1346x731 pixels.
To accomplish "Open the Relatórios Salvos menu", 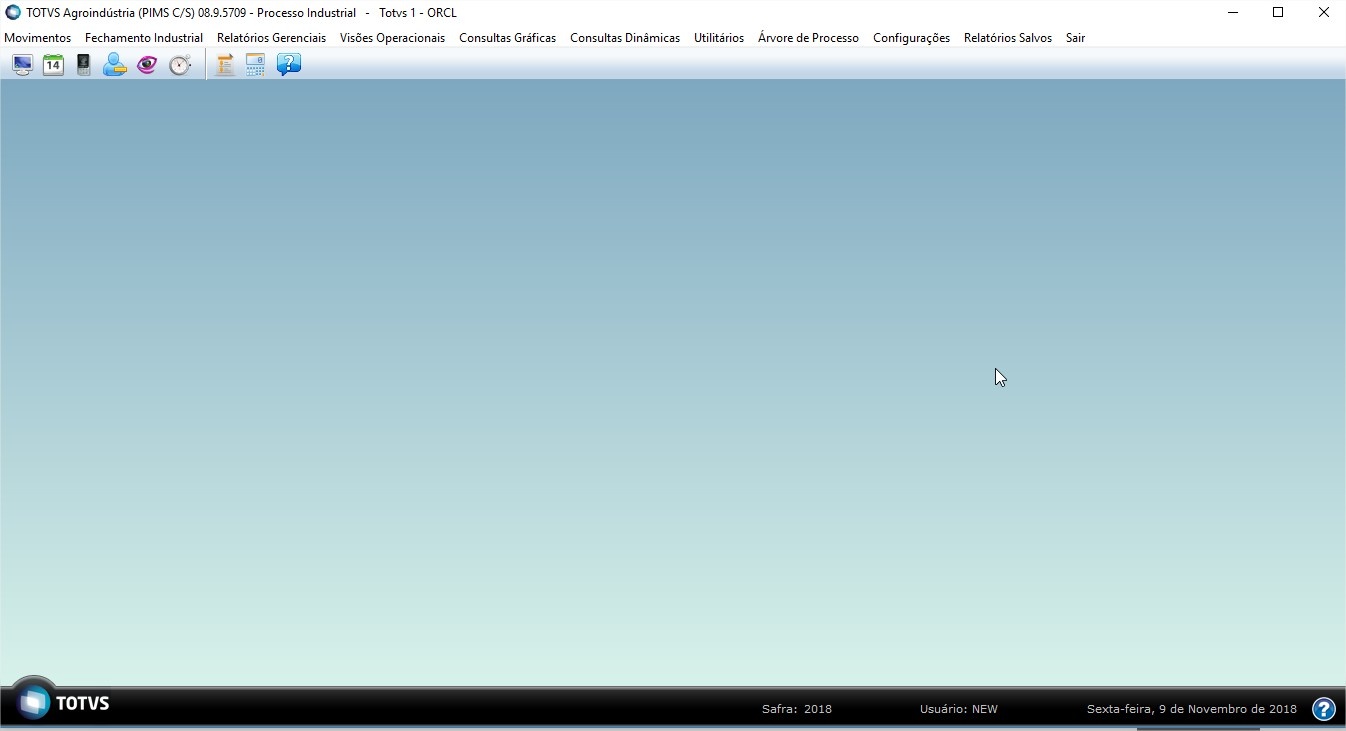I will [x=1008, y=38].
